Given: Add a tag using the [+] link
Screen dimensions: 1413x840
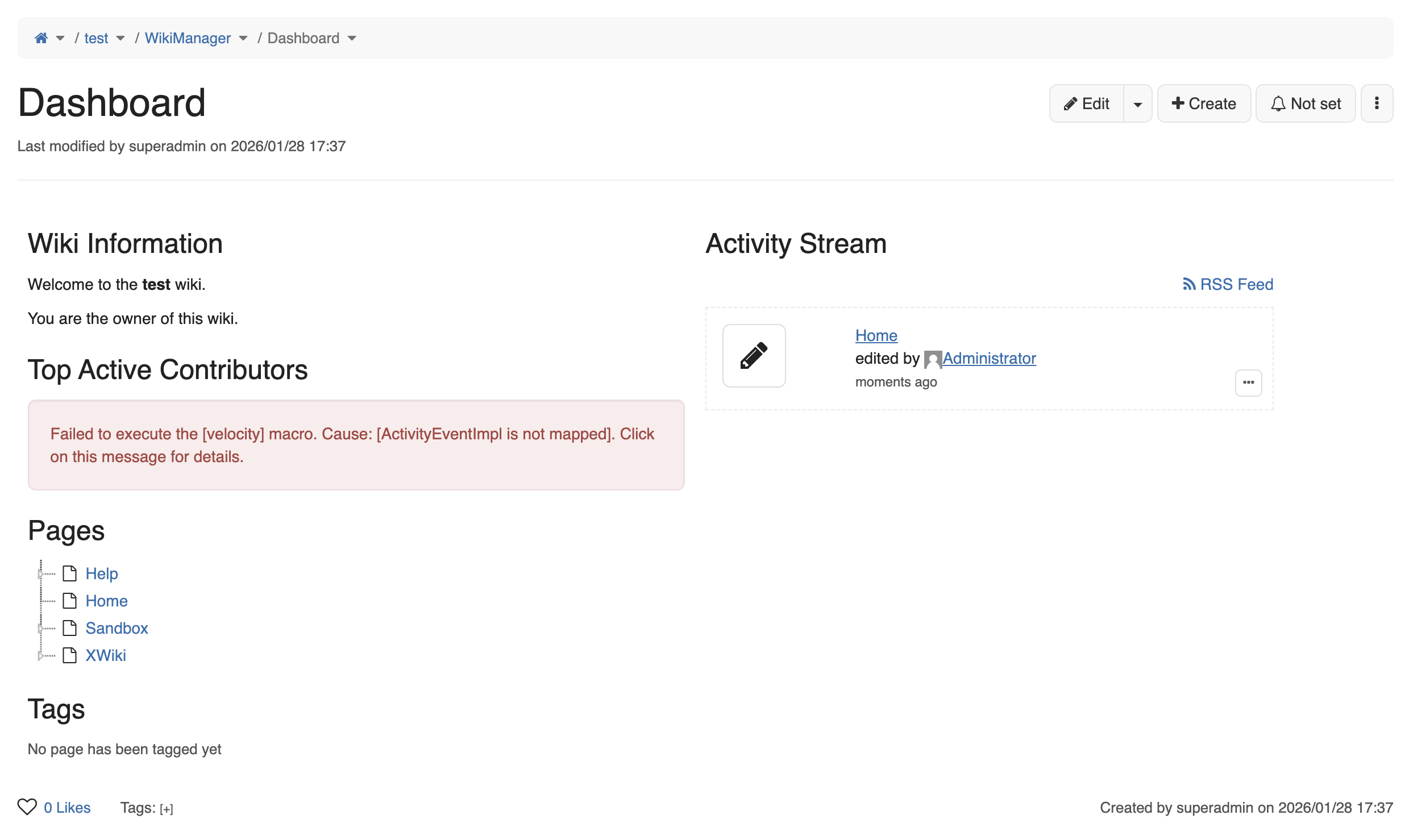Looking at the screenshot, I should point(166,809).
